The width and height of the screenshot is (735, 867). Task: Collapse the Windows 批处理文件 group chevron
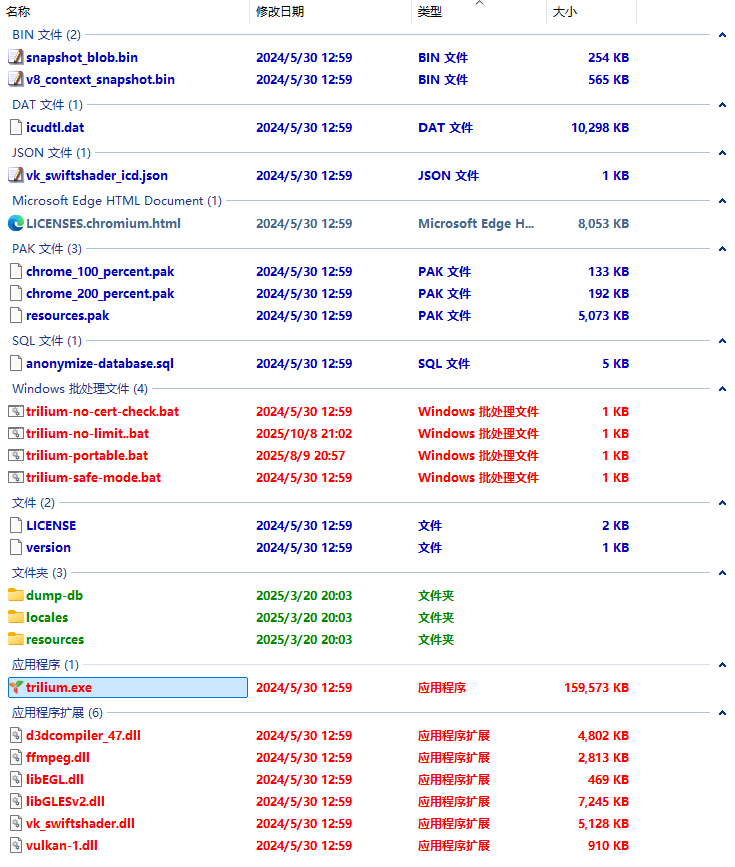(721, 389)
